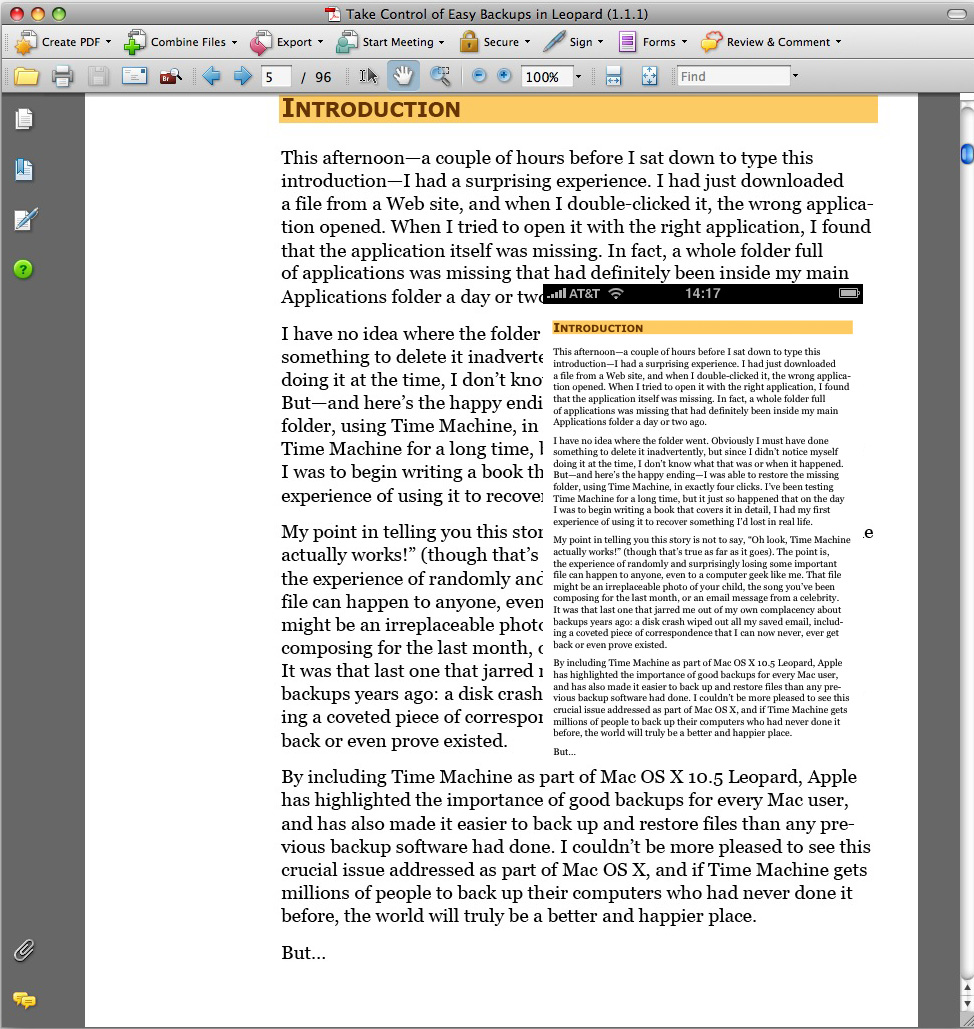Open the Forms menu
This screenshot has width=974, height=1029.
(x=652, y=42)
